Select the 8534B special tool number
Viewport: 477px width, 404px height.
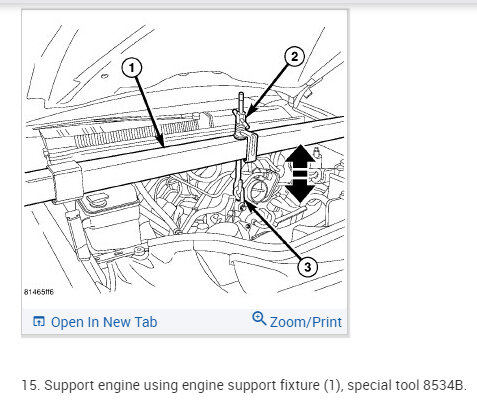443,385
